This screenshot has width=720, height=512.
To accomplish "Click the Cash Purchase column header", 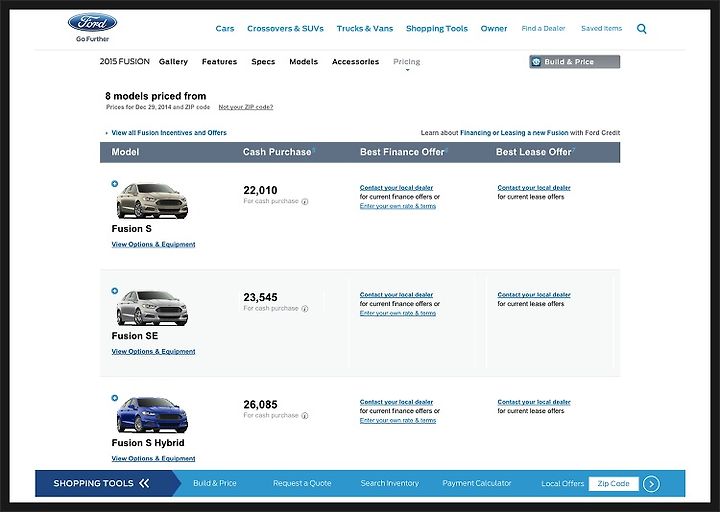I will point(277,152).
